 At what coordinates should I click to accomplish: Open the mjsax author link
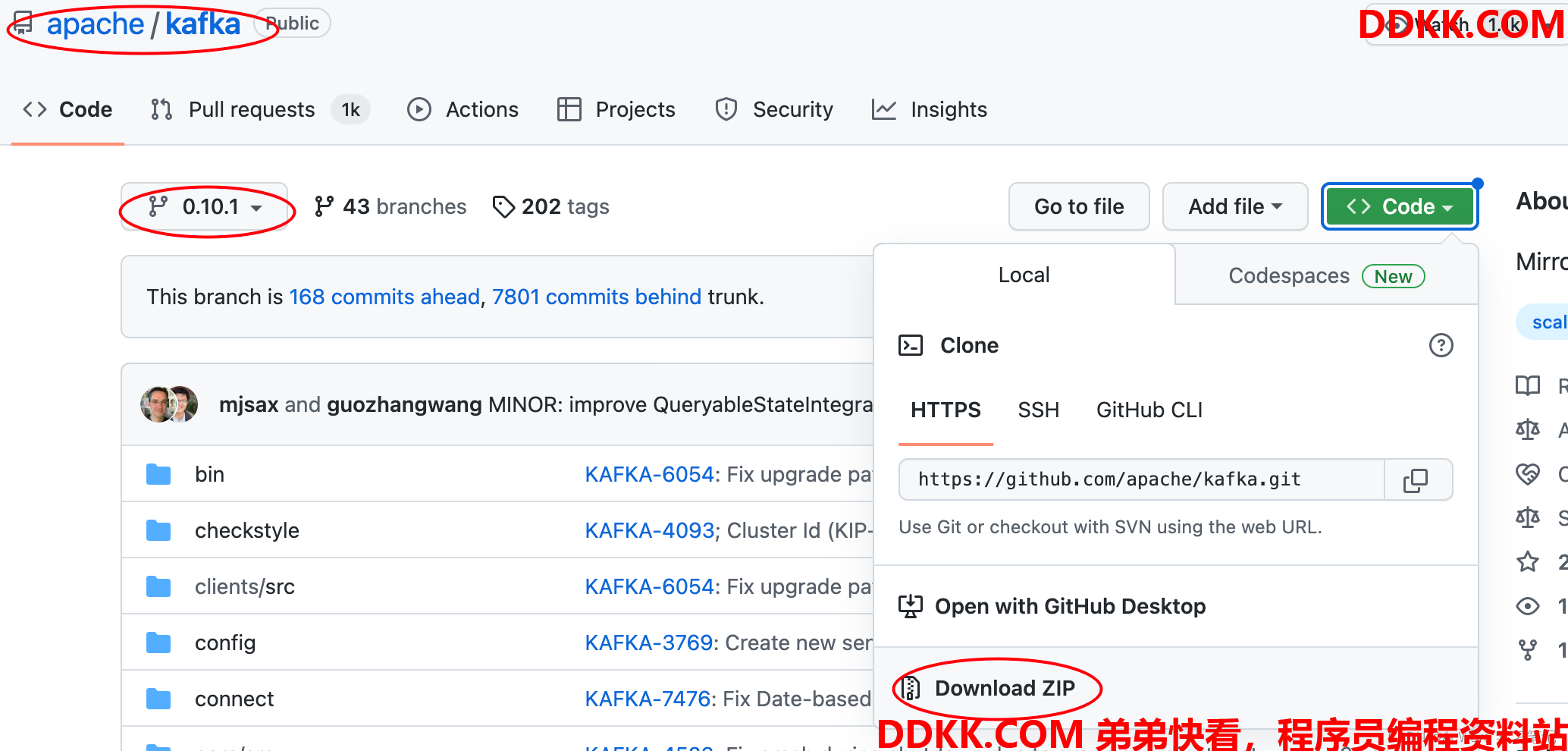[x=249, y=404]
